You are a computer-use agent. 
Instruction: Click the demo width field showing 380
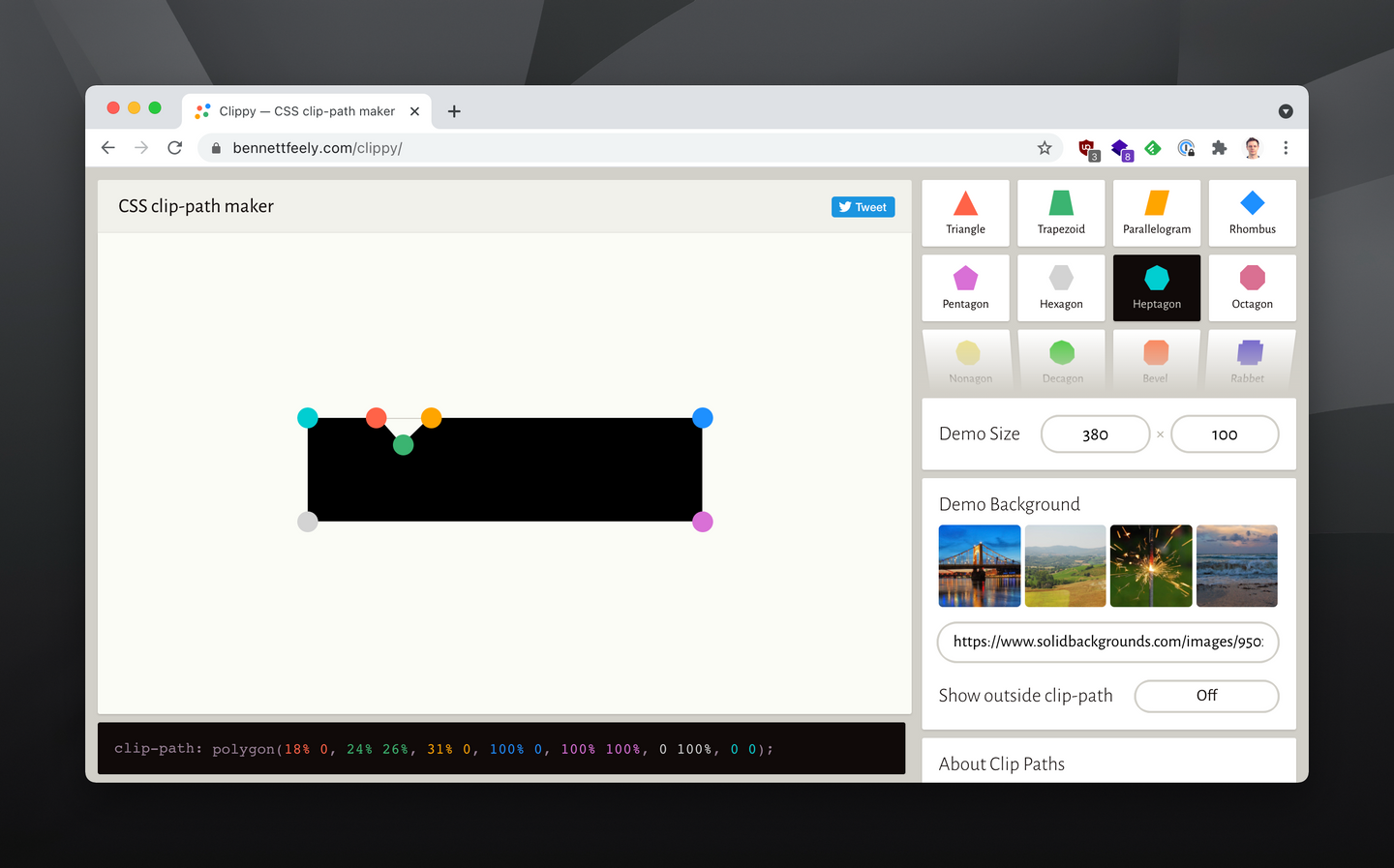click(x=1095, y=434)
